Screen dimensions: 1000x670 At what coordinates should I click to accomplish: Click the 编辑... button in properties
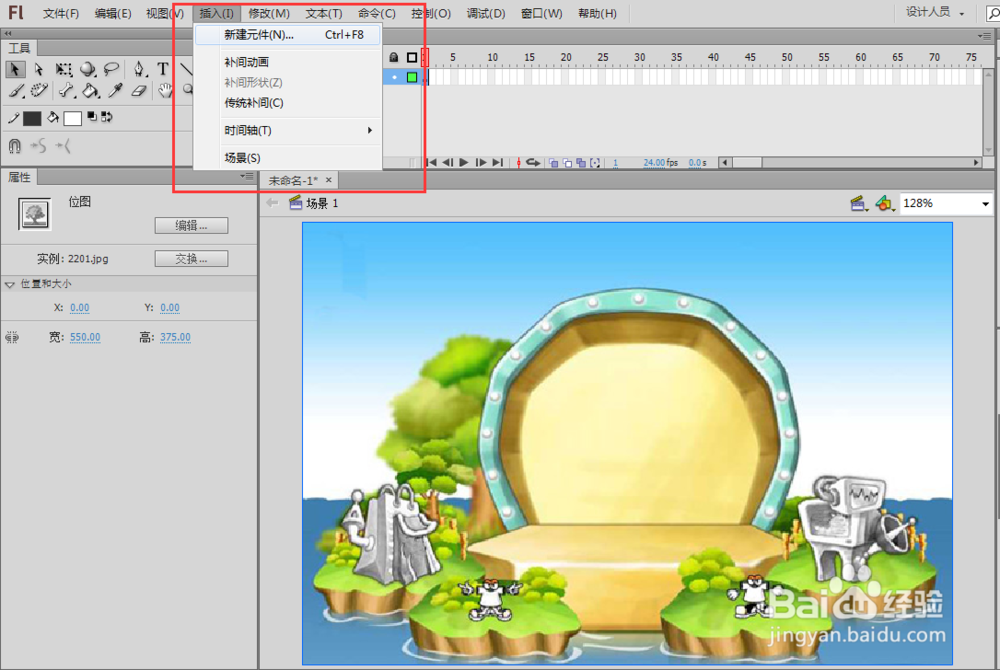pyautogui.click(x=191, y=225)
